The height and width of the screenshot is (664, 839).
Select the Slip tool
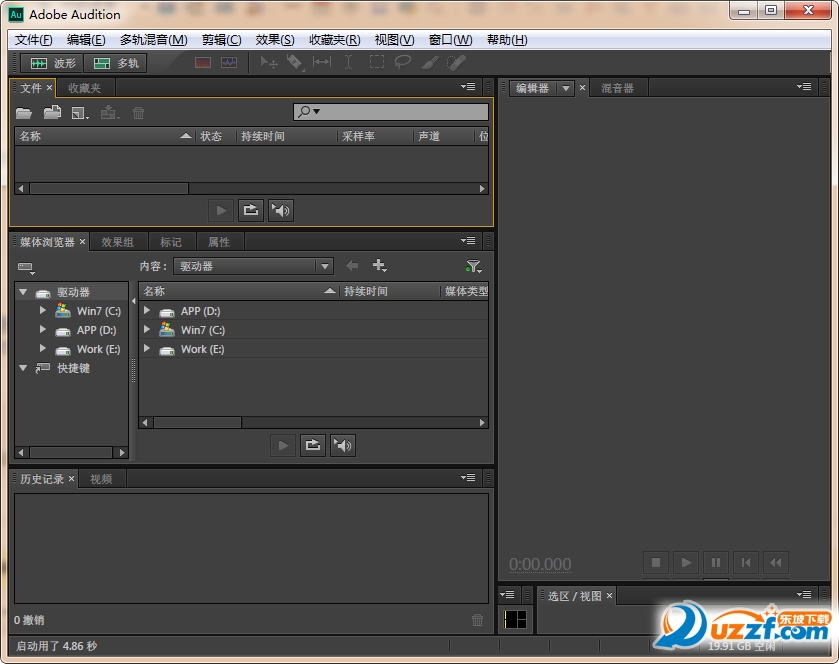pos(322,62)
